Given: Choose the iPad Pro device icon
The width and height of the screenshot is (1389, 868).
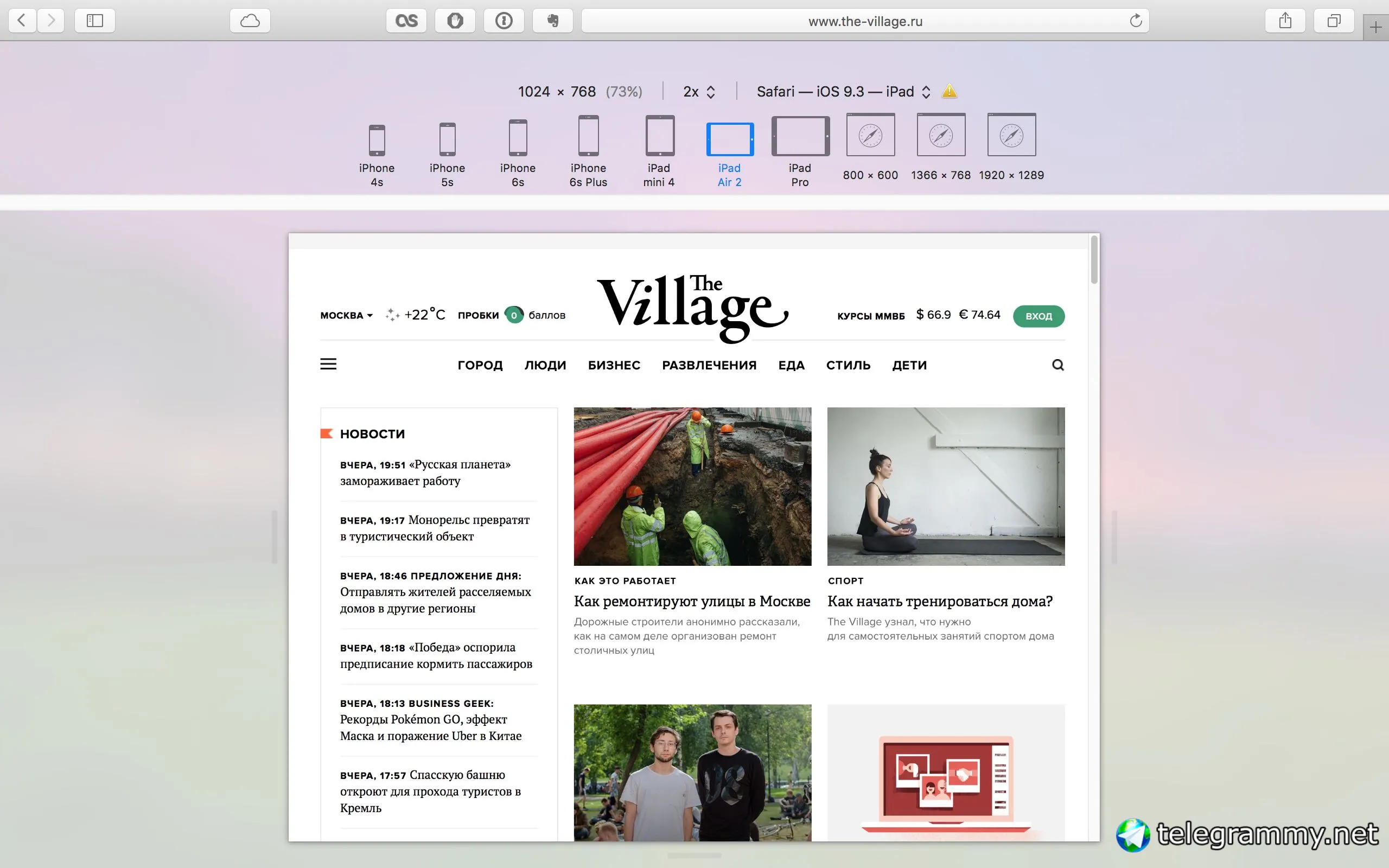Looking at the screenshot, I should click(800, 137).
